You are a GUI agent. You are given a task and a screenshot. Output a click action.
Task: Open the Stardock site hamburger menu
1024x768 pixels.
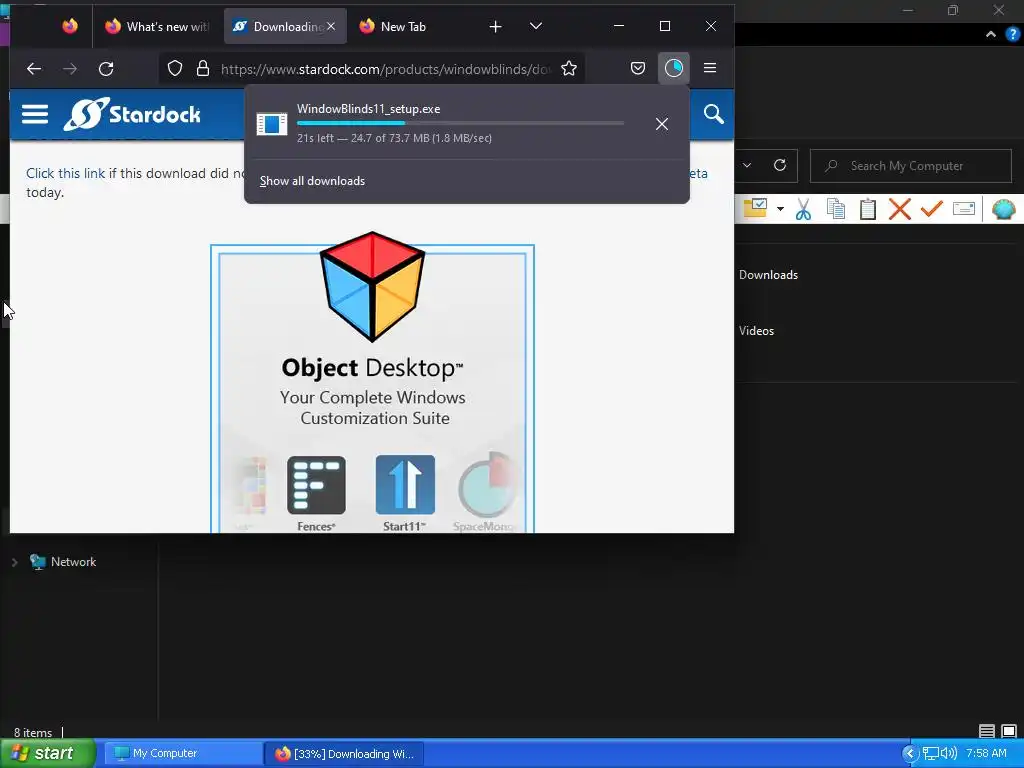pyautogui.click(x=35, y=114)
